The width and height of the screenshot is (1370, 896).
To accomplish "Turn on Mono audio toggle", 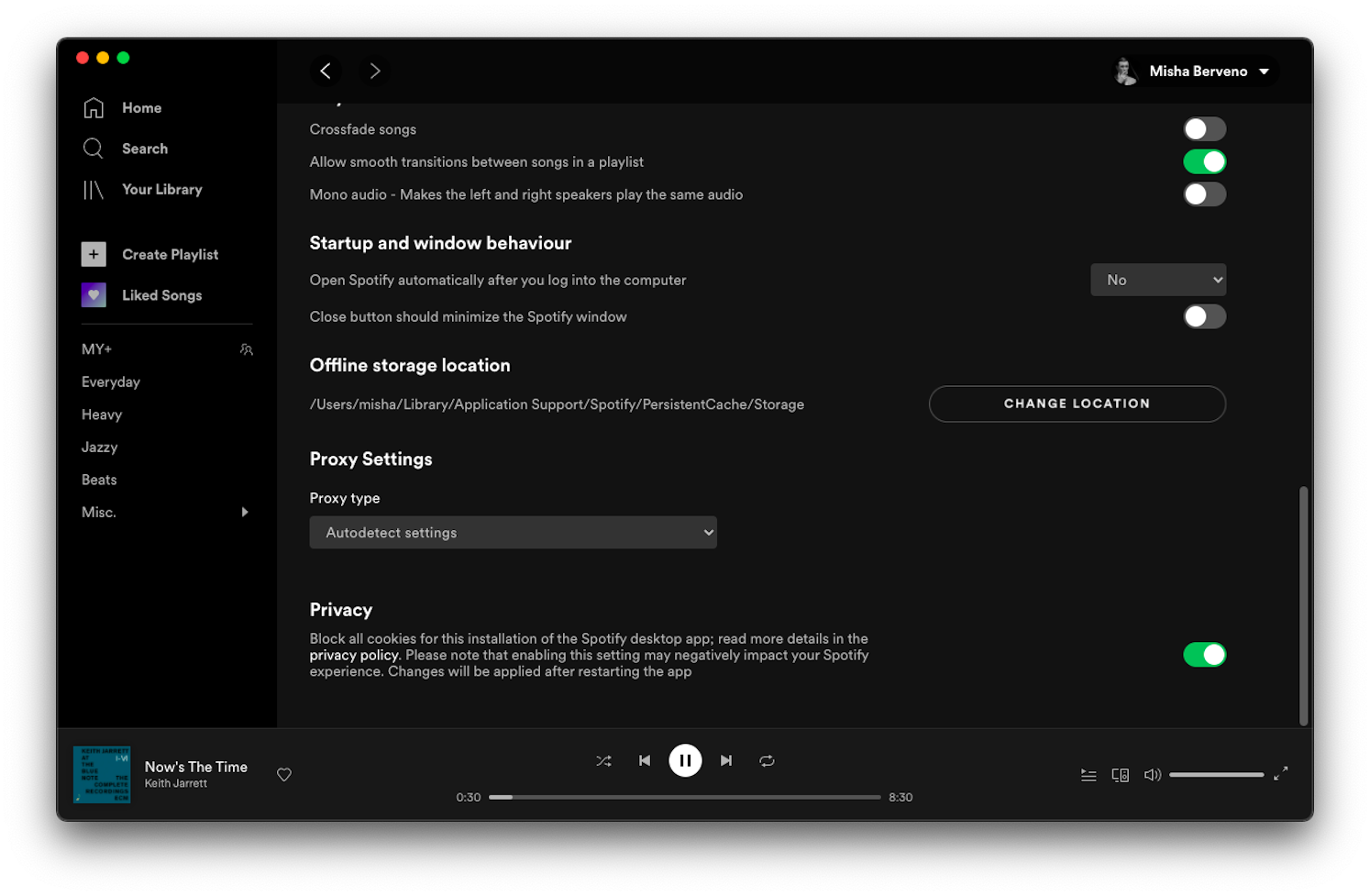I will 1204,194.
